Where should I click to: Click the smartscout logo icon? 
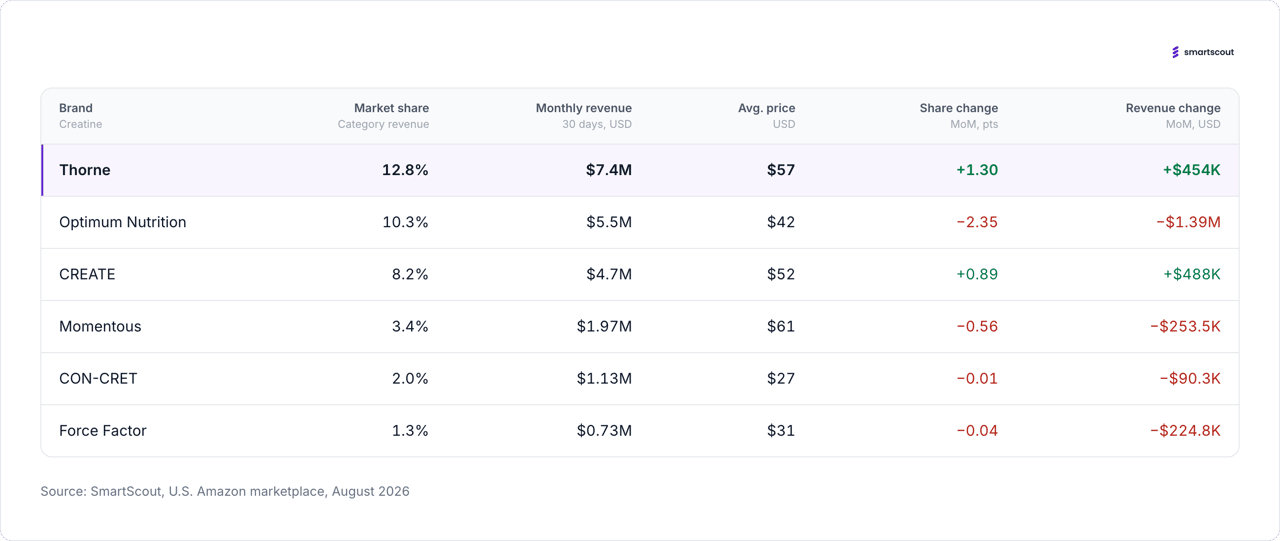1176,52
